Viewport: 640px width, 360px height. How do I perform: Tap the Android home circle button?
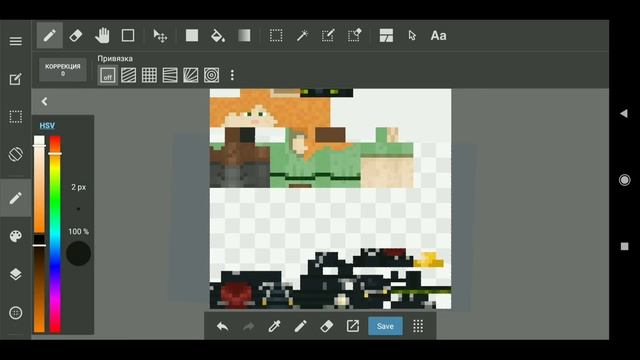point(624,180)
